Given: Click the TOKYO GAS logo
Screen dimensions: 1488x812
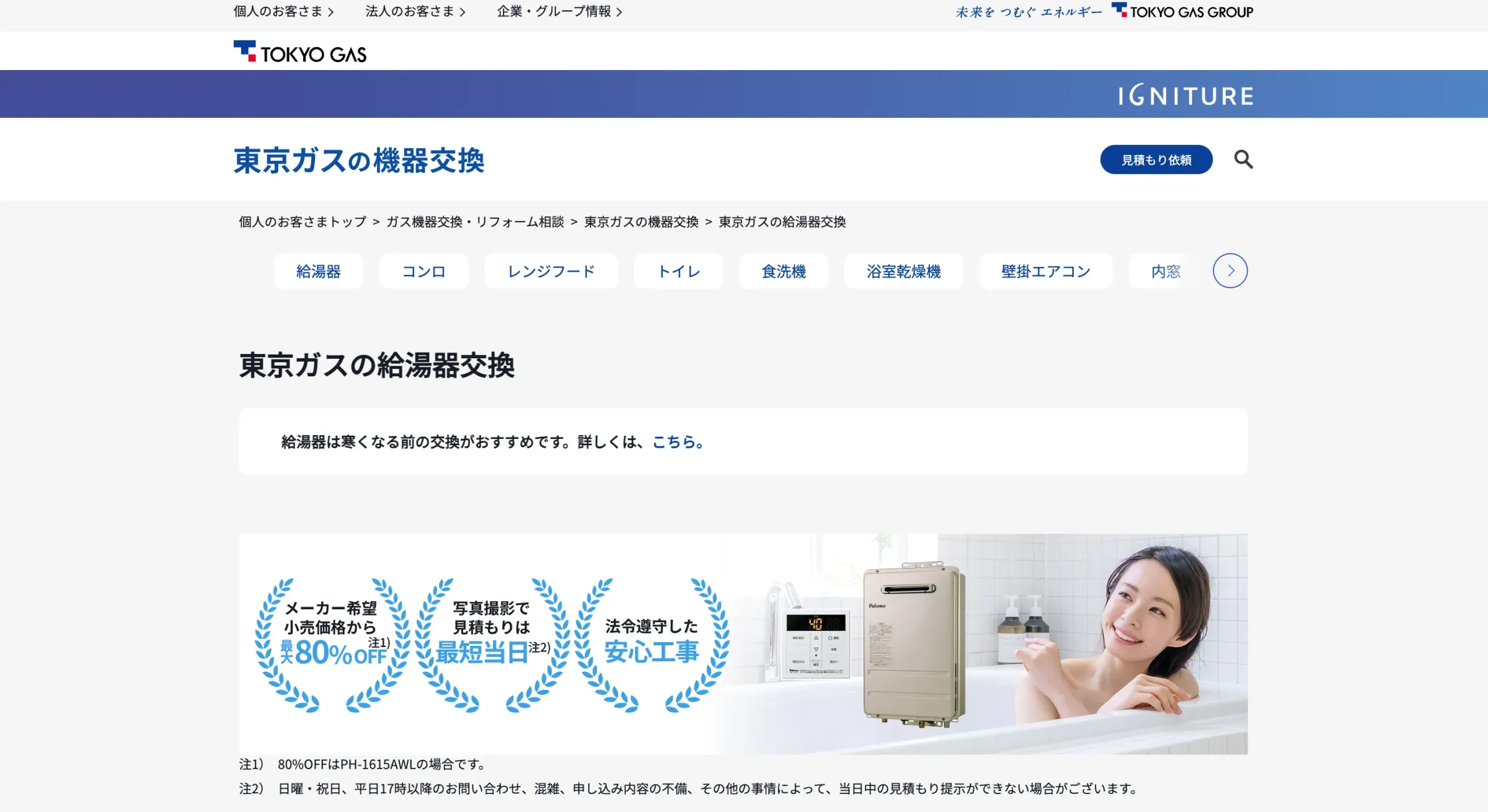Looking at the screenshot, I should pos(300,52).
